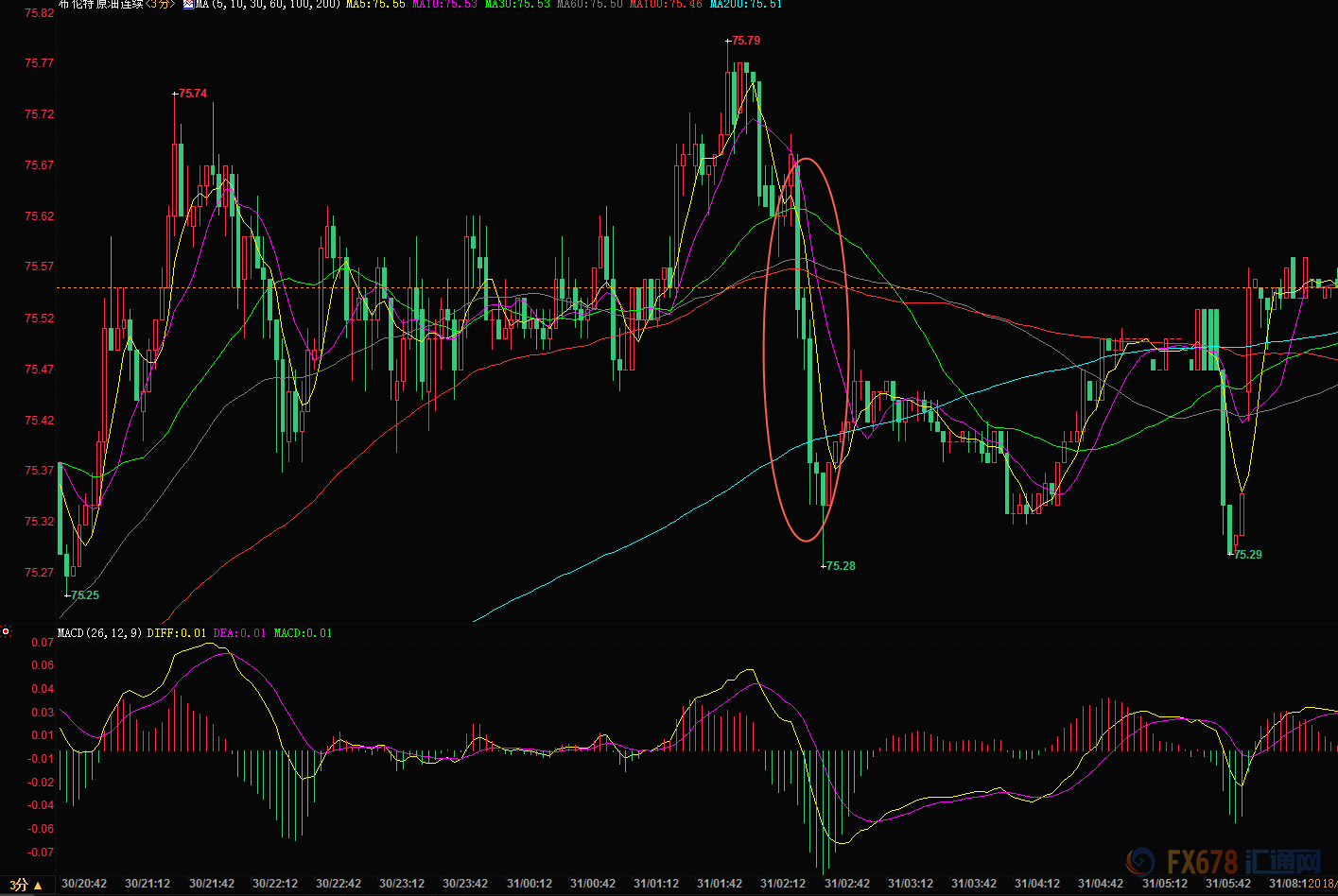The width and height of the screenshot is (1338, 896).
Task: Click the DEA value in MACD header
Action: point(239,632)
